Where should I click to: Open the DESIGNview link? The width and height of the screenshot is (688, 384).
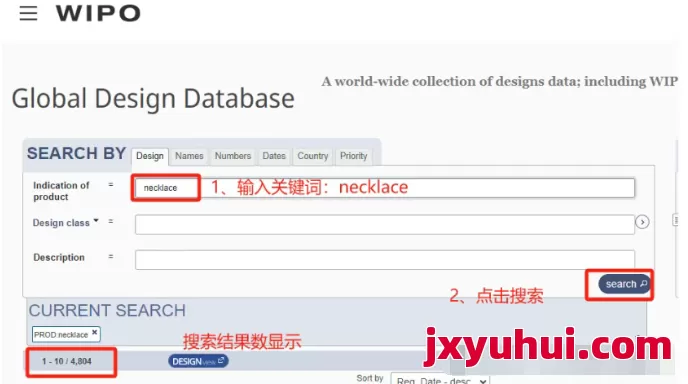pyautogui.click(x=198, y=361)
